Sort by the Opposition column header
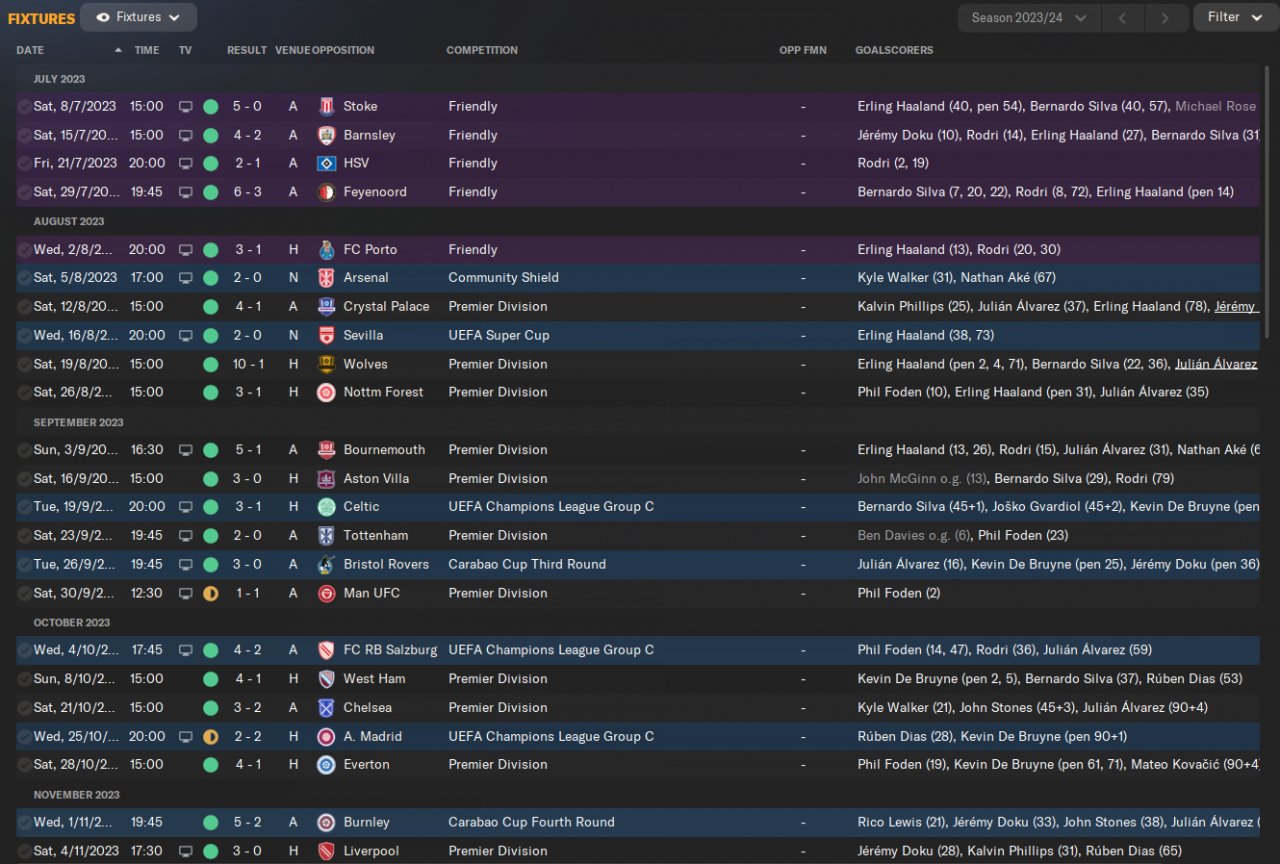 click(343, 50)
